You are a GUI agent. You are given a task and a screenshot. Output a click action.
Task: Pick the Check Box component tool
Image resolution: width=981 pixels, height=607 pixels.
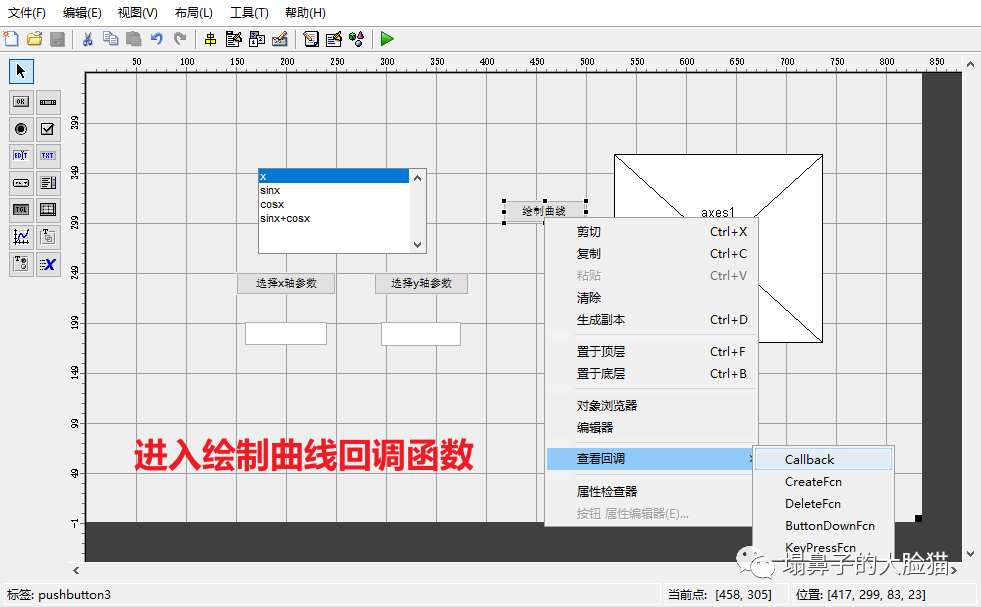(48, 129)
